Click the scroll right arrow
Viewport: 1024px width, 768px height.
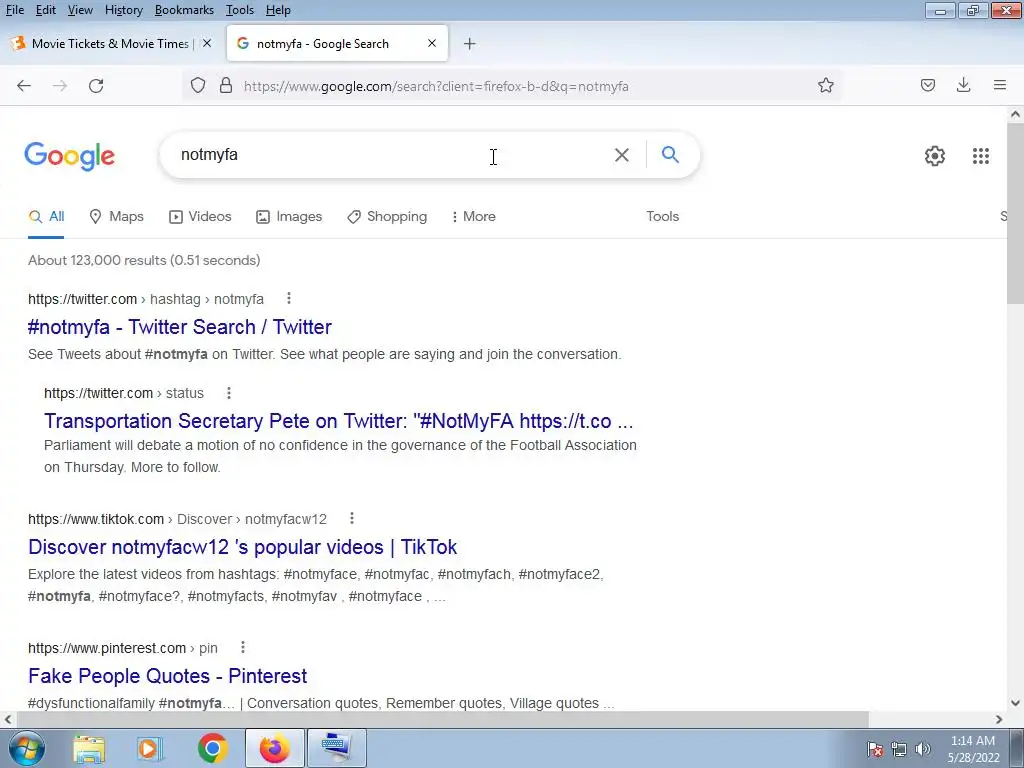[x=999, y=719]
